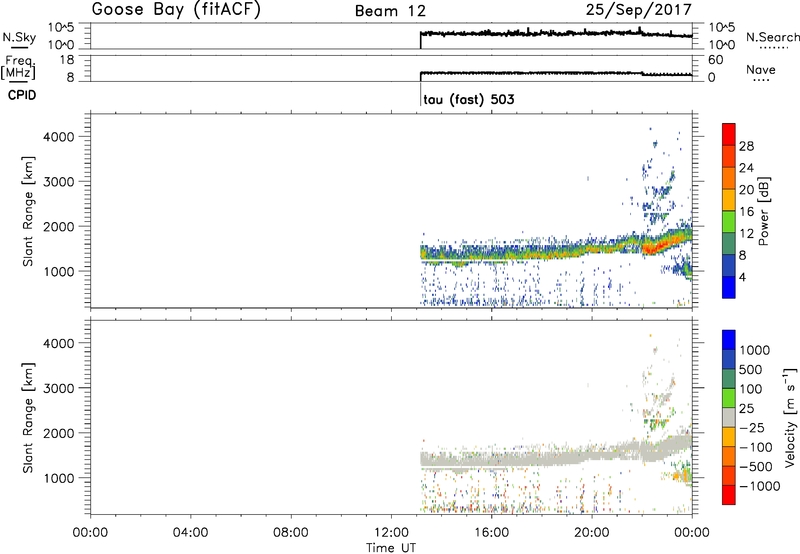Viewport: 800px width, 554px height.
Task: Click the '-1000' value on Velocity colorbar
Action: pos(760,486)
